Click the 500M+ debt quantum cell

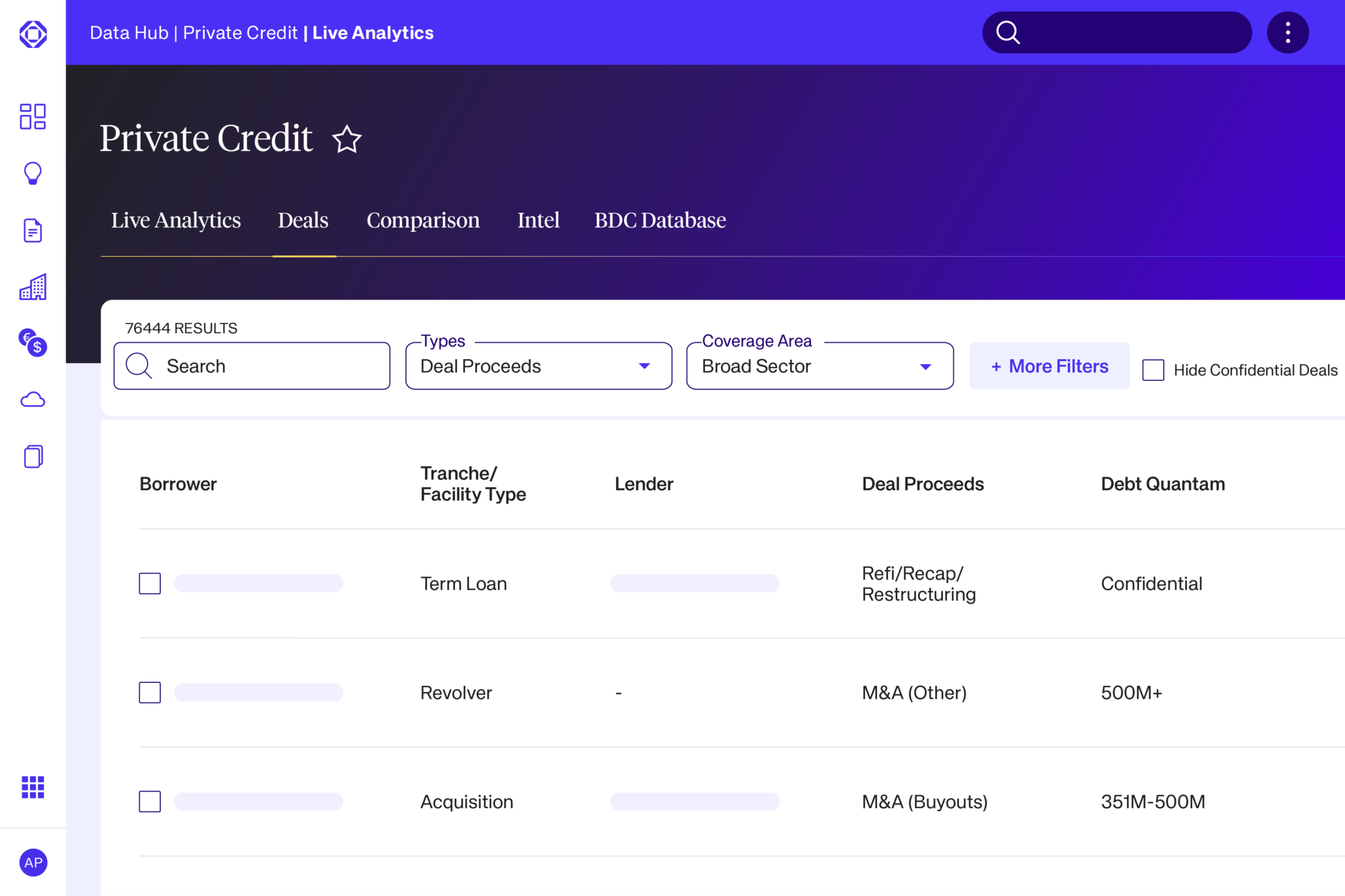point(1132,693)
